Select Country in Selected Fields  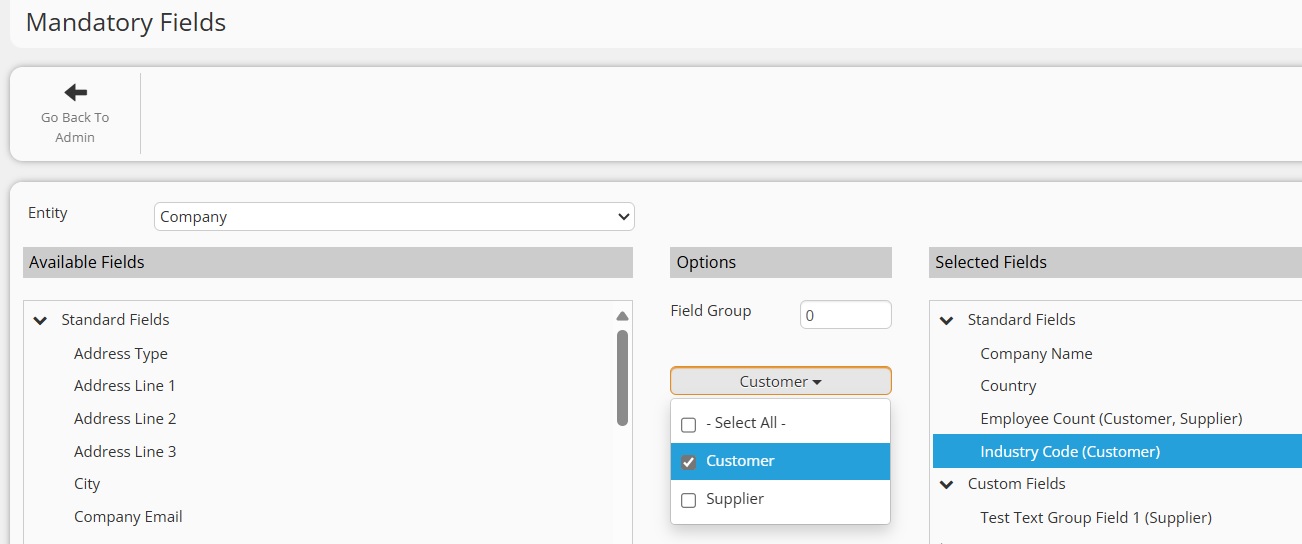pyautogui.click(x=1008, y=386)
